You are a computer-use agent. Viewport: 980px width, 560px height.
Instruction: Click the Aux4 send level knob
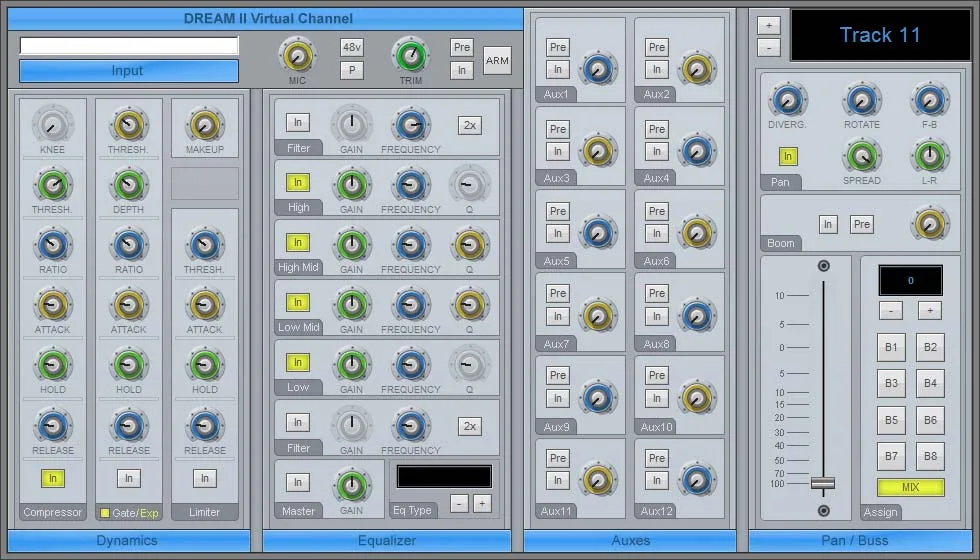pos(697,151)
